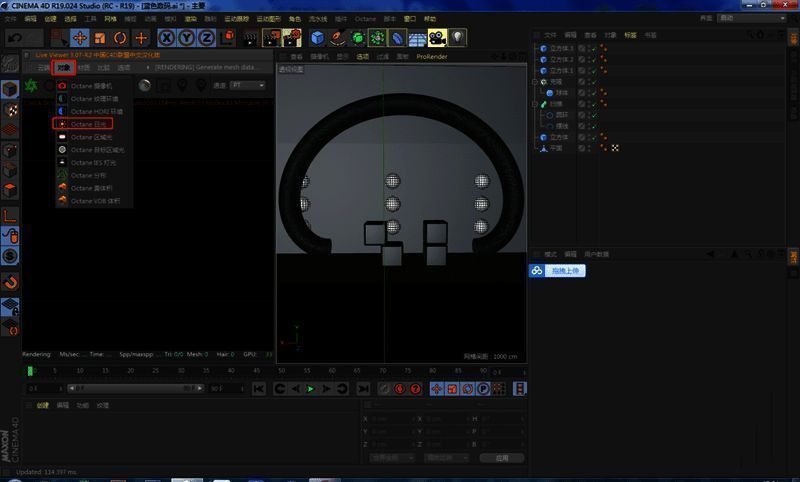
Task: Open the PT render kernel dropdown
Action: coord(249,85)
